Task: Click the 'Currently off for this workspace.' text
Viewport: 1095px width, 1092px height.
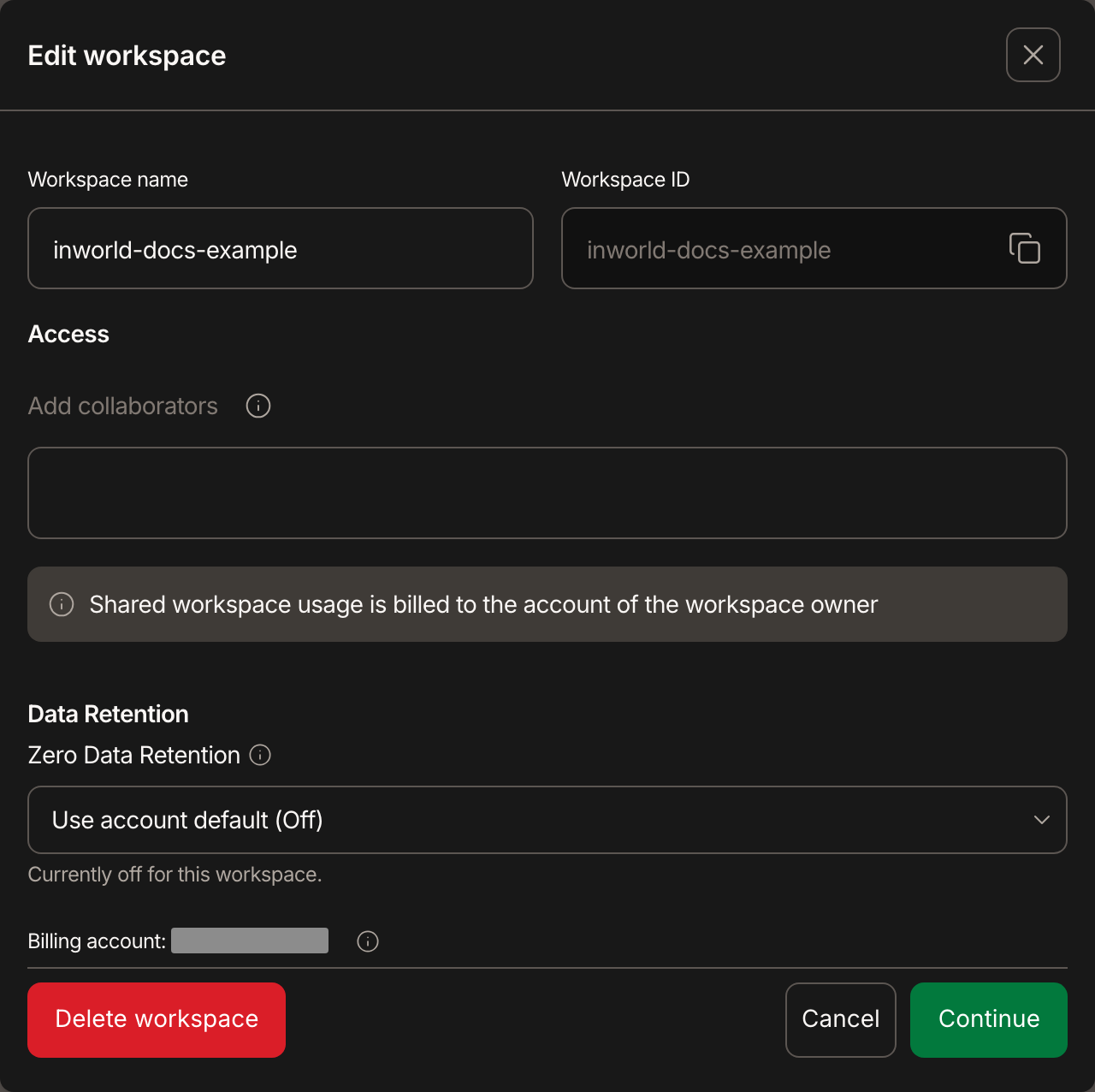Action: [175, 875]
